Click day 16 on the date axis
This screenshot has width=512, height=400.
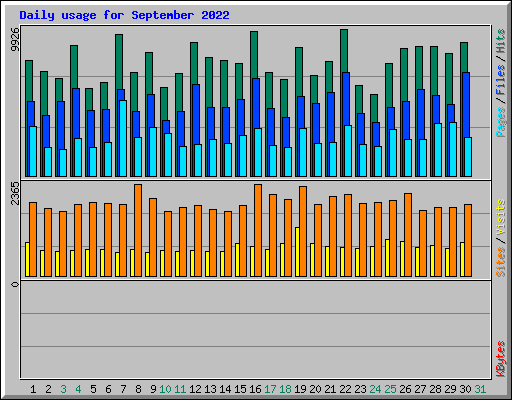point(255,389)
